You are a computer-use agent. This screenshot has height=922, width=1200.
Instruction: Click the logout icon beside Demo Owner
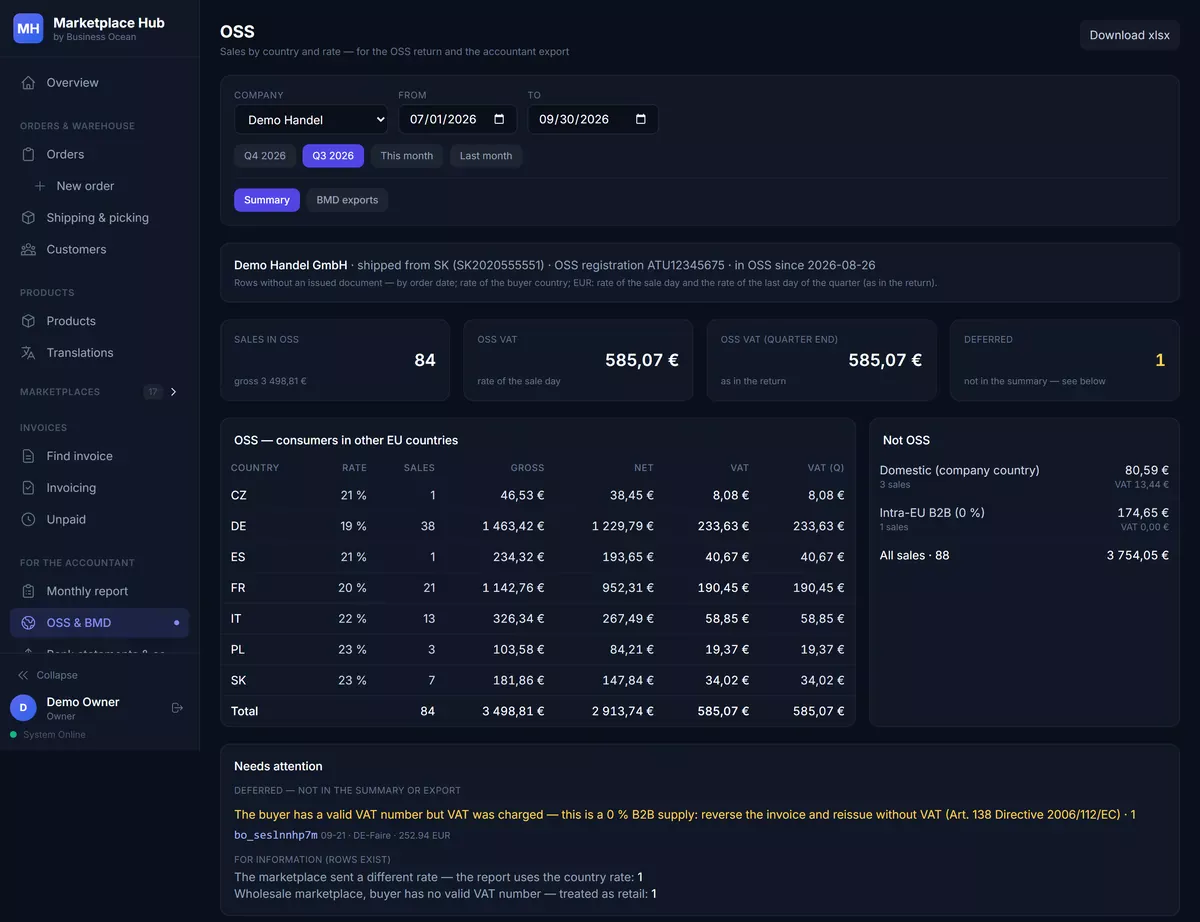coord(177,708)
